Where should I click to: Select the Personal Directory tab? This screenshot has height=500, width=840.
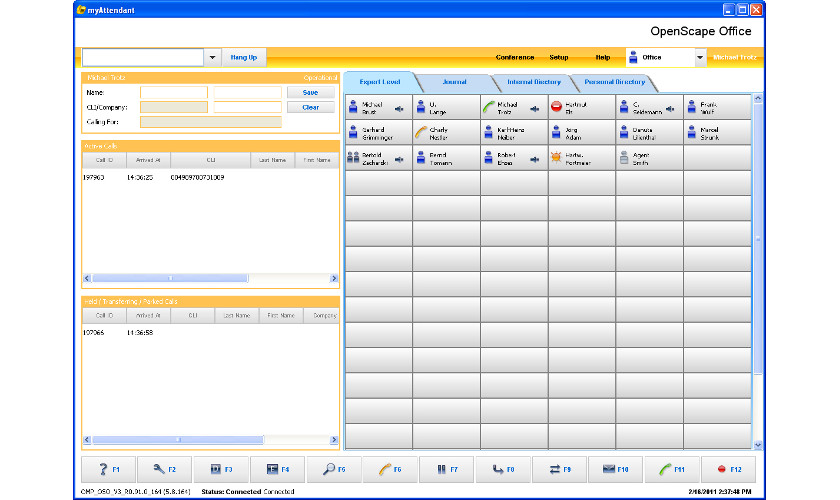609,82
